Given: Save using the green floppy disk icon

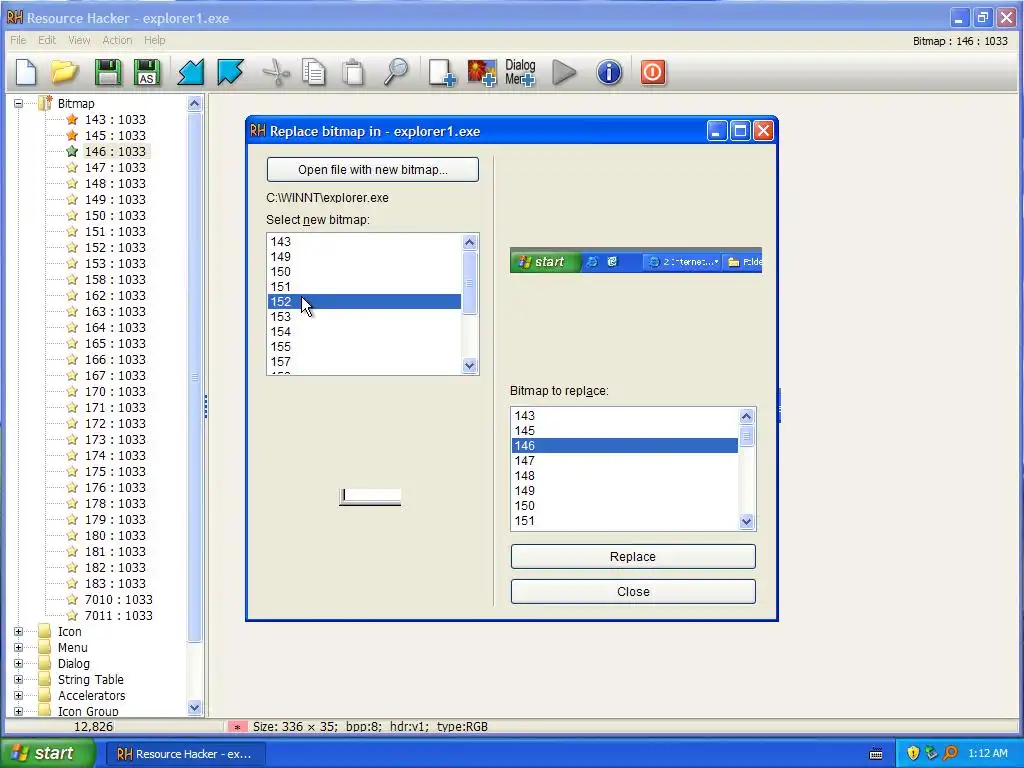Looking at the screenshot, I should click(108, 72).
